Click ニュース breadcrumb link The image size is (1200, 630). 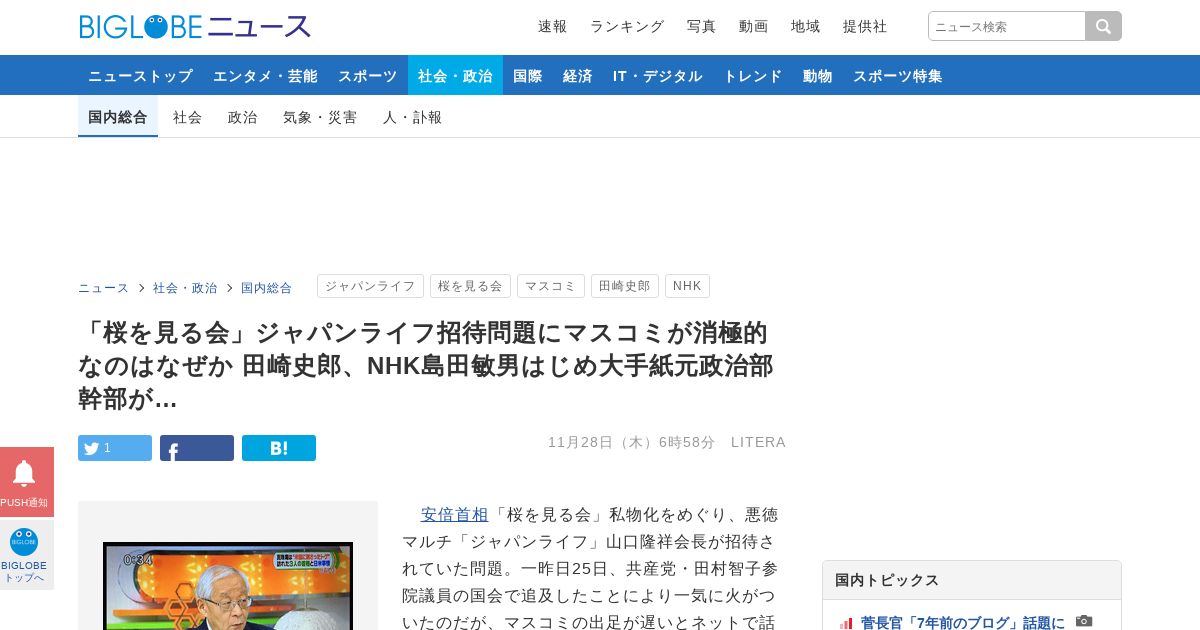pos(104,288)
